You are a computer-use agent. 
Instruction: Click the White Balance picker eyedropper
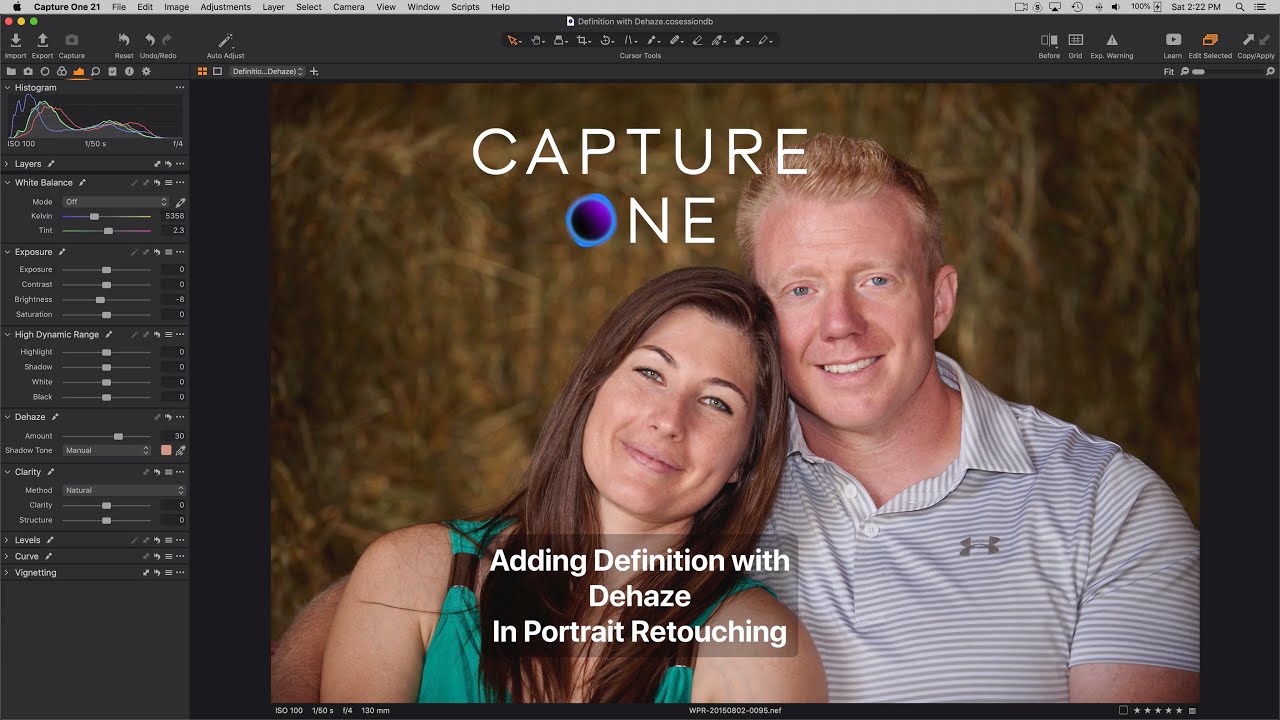coord(180,202)
